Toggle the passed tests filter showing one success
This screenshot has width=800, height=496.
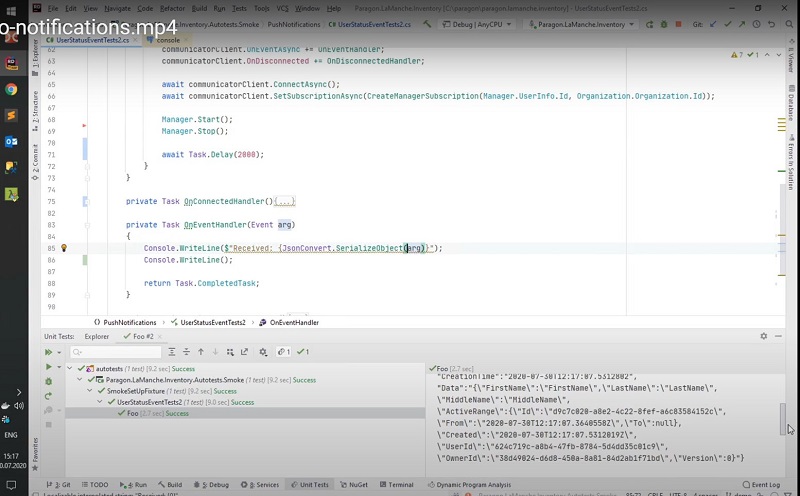(301, 352)
